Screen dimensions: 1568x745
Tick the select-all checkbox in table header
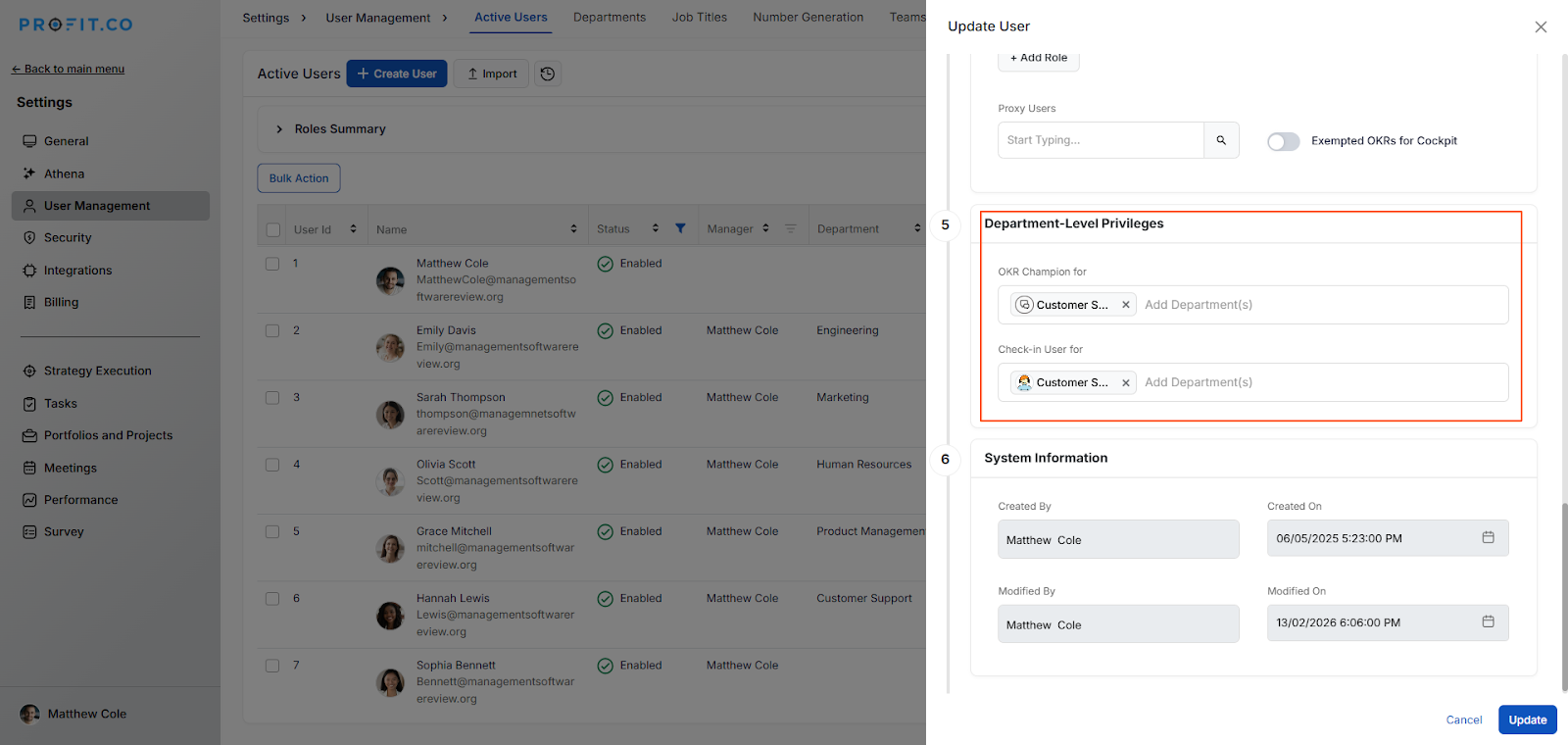pyautogui.click(x=273, y=229)
